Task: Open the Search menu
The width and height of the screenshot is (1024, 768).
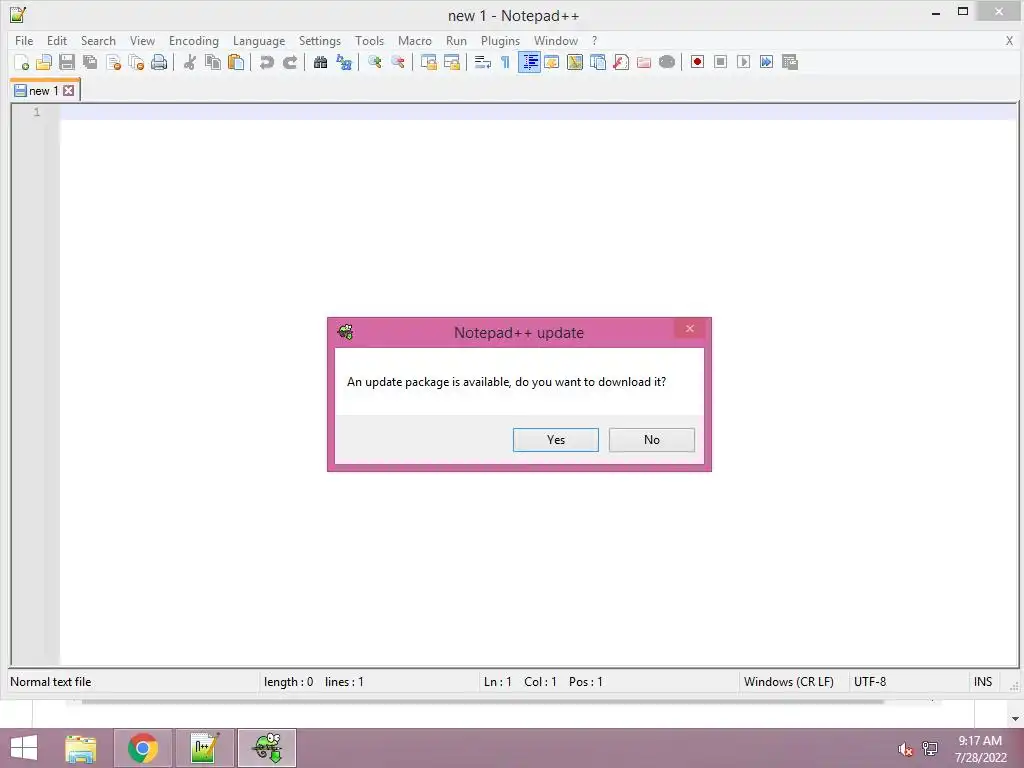Action: [98, 40]
